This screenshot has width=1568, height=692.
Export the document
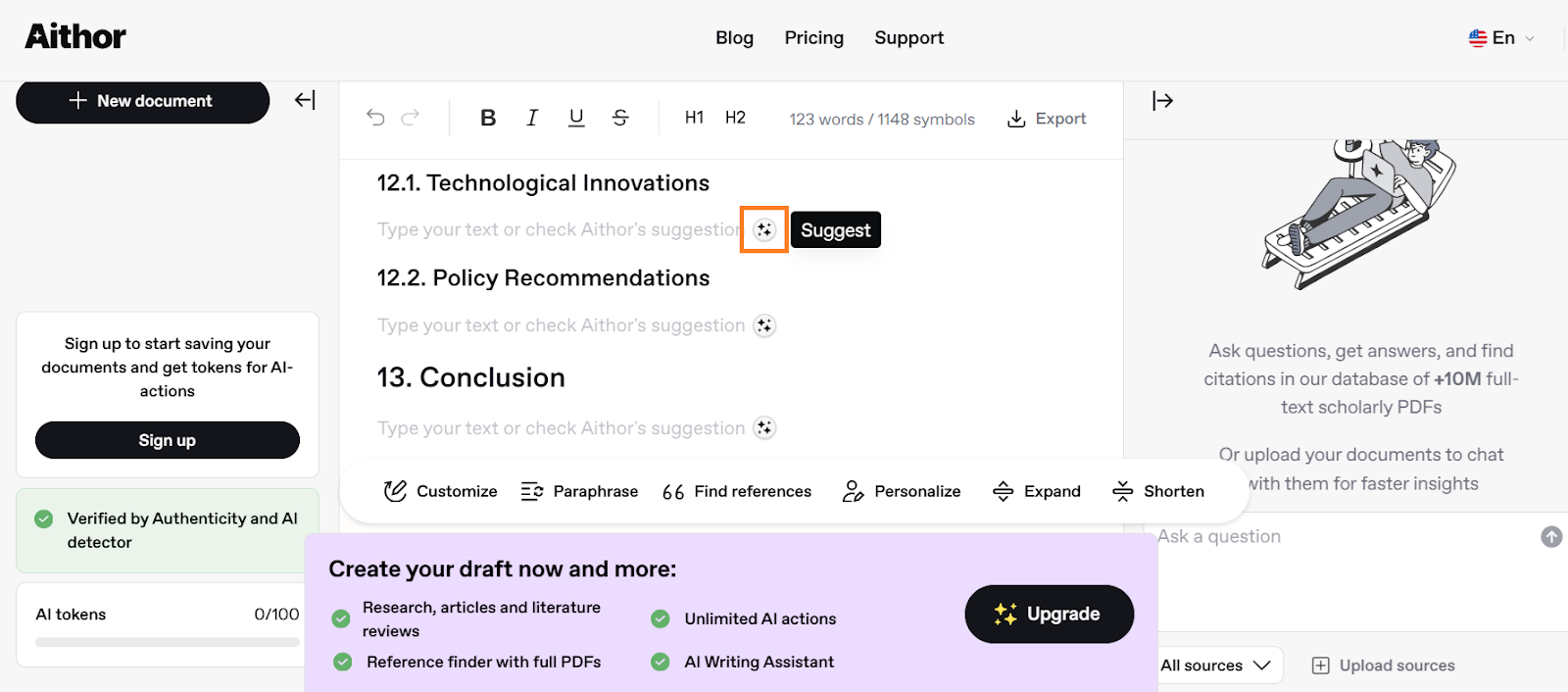[x=1047, y=119]
